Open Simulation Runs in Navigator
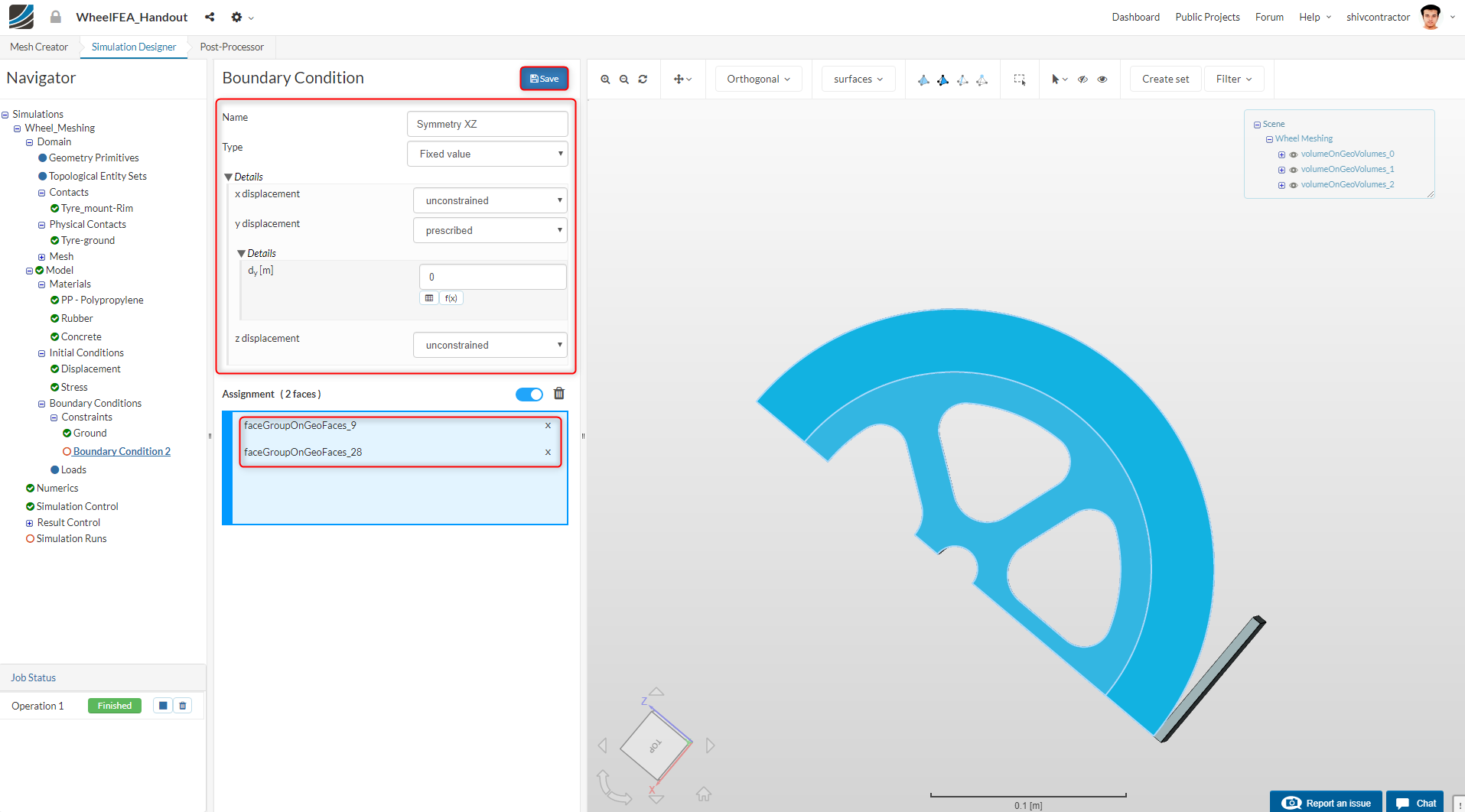The width and height of the screenshot is (1465, 812). pos(71,538)
